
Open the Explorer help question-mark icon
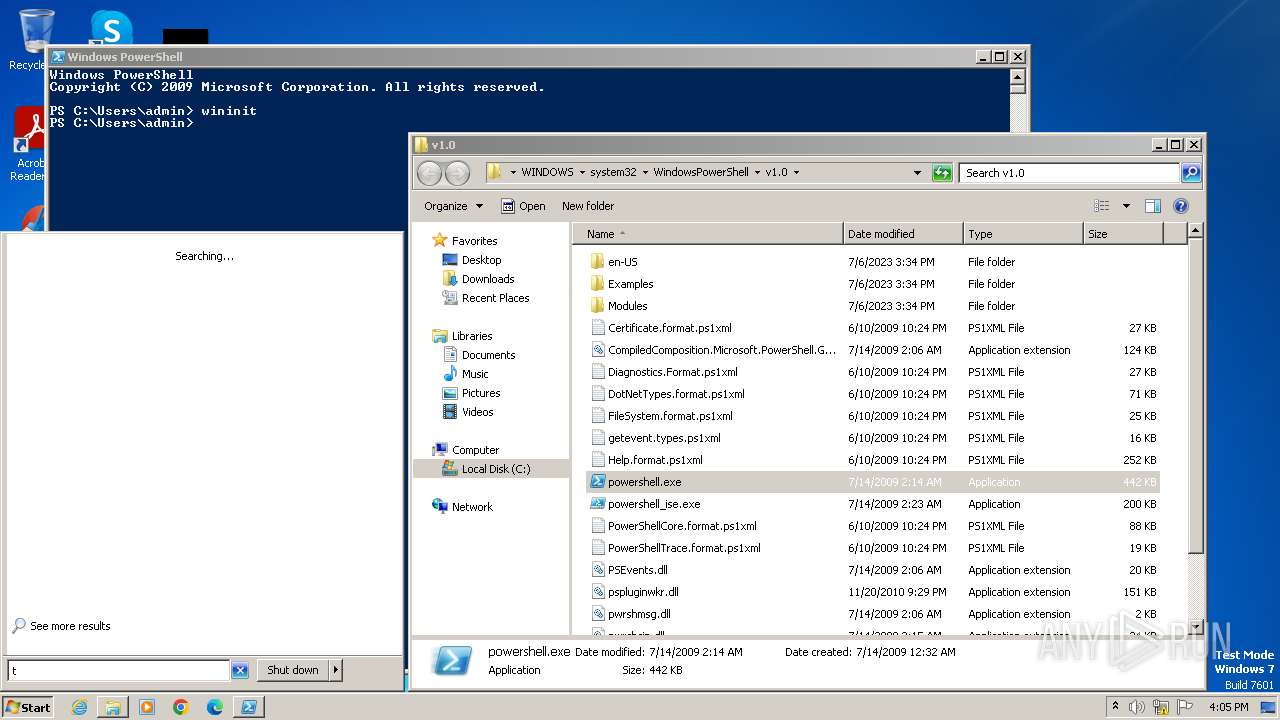coord(1180,206)
